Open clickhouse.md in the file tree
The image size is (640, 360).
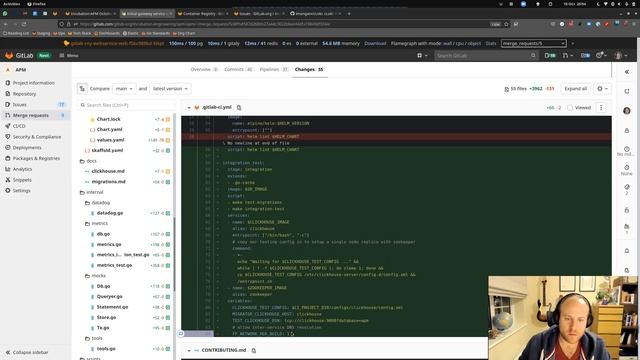[x=108, y=171]
